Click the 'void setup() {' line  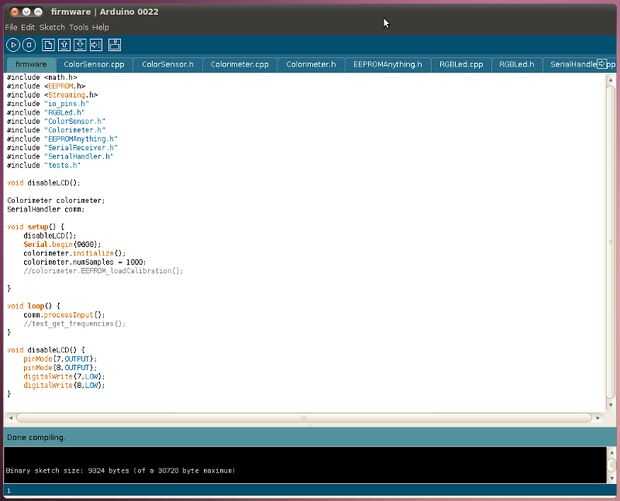[36, 227]
